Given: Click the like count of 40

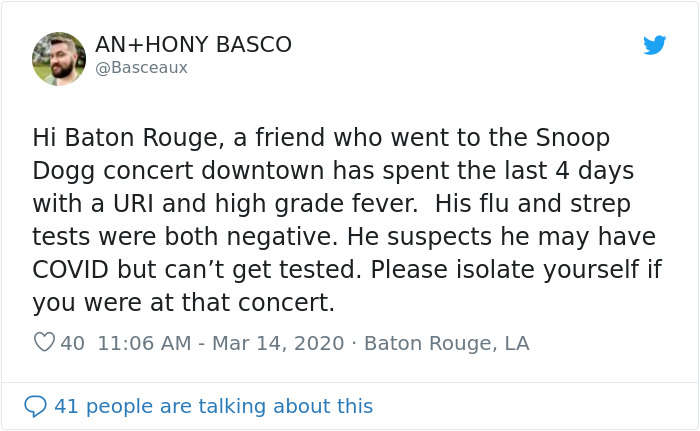Looking at the screenshot, I should [72, 343].
